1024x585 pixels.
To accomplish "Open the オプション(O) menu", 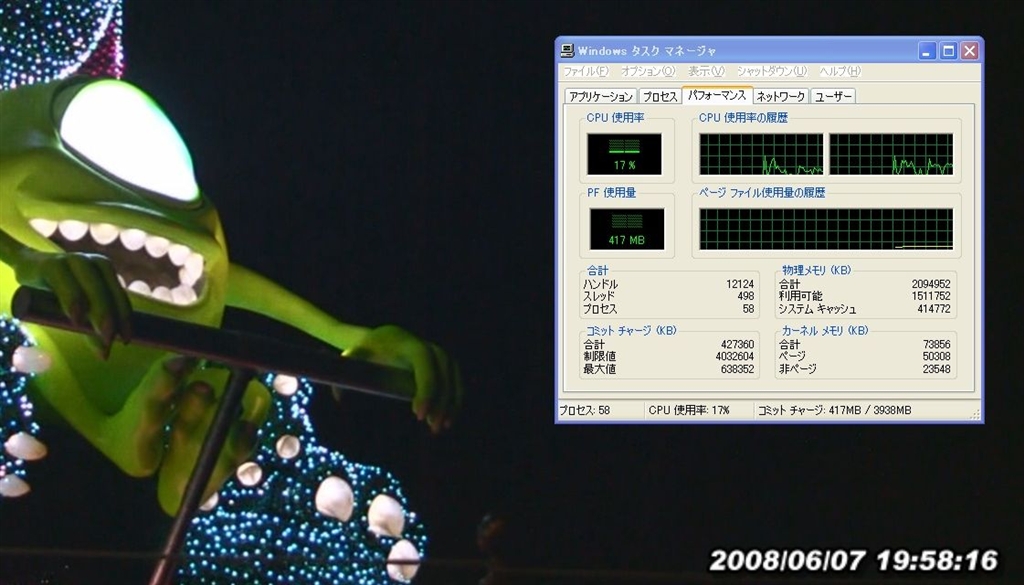I will [648, 71].
